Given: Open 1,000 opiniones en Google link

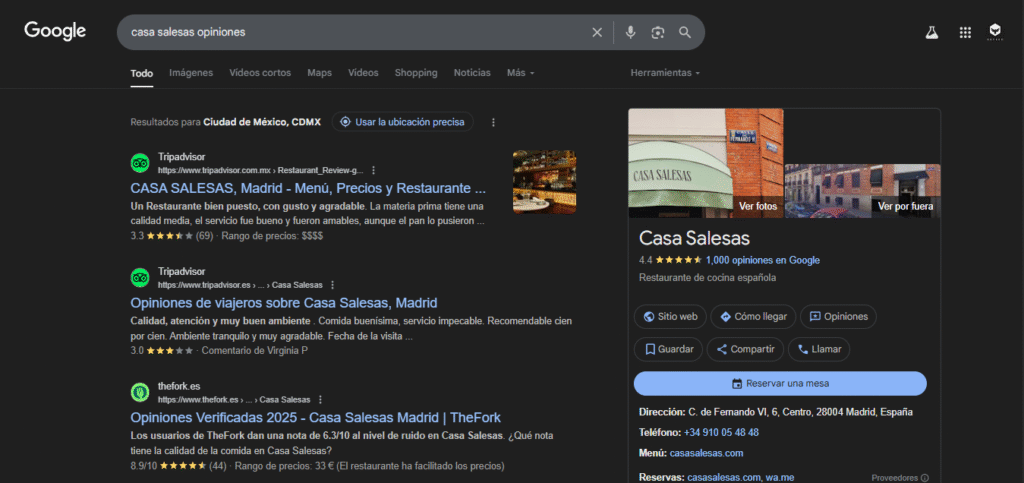Looking at the screenshot, I should point(763,260).
